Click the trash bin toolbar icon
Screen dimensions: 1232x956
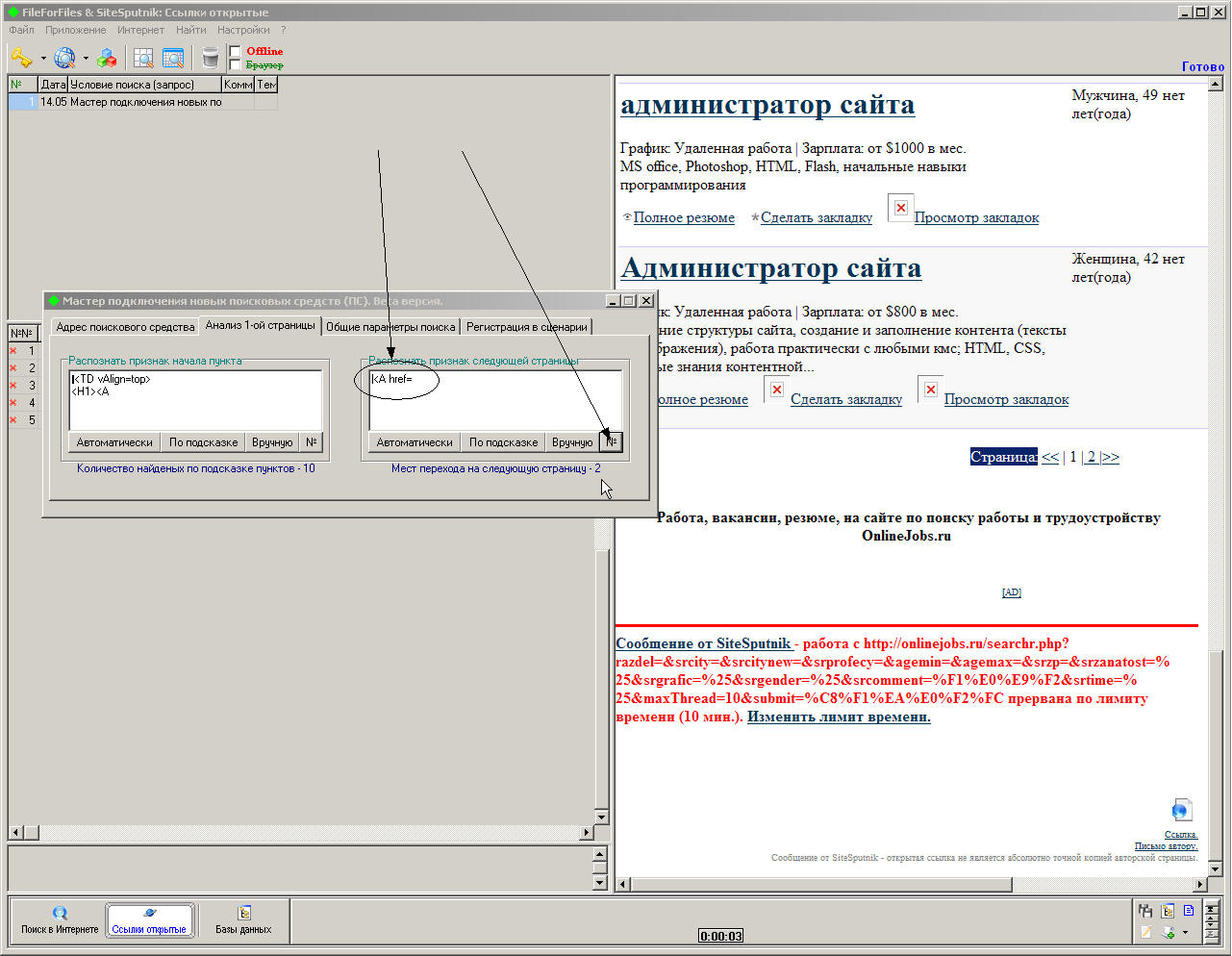210,59
